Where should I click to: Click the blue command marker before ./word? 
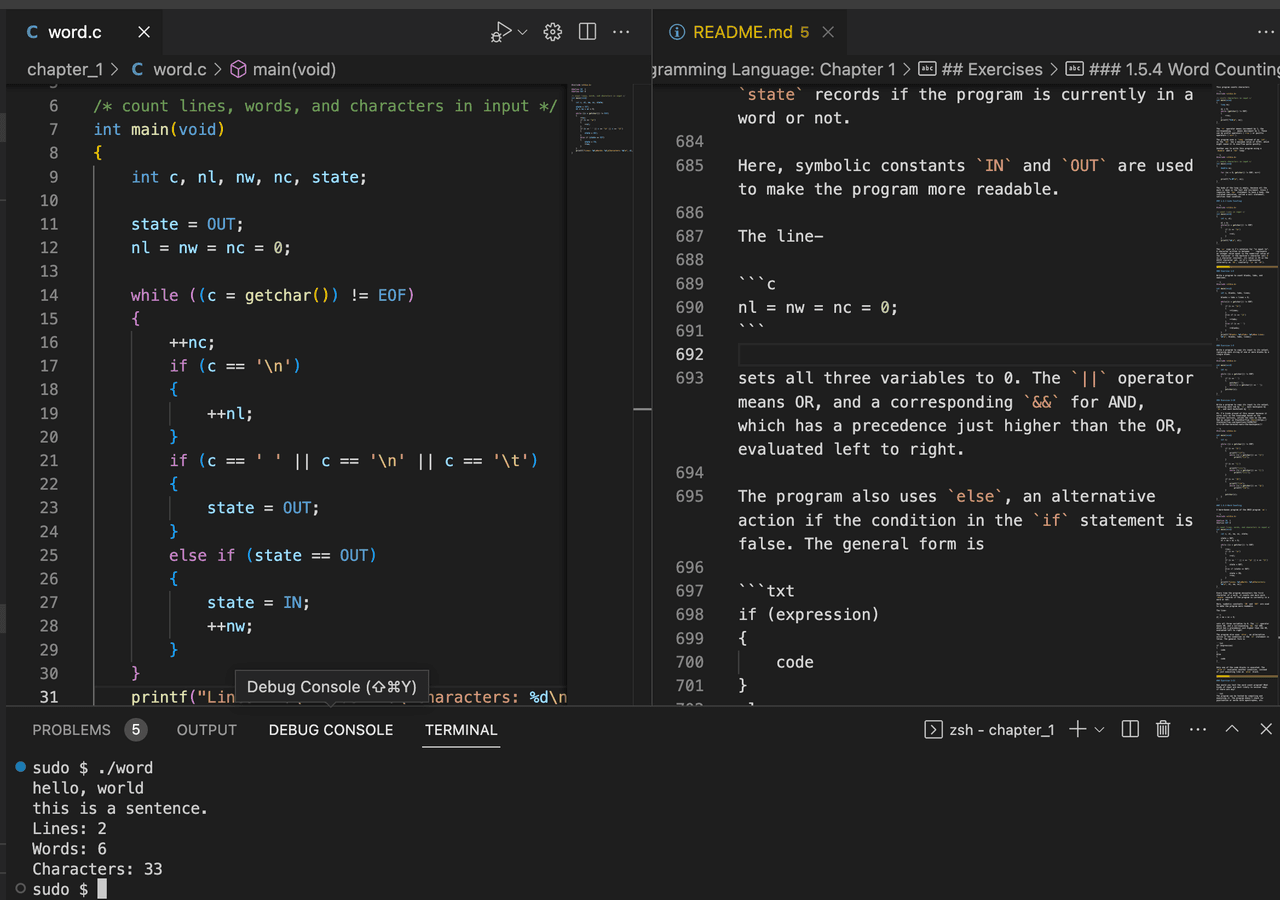pyautogui.click(x=21, y=767)
